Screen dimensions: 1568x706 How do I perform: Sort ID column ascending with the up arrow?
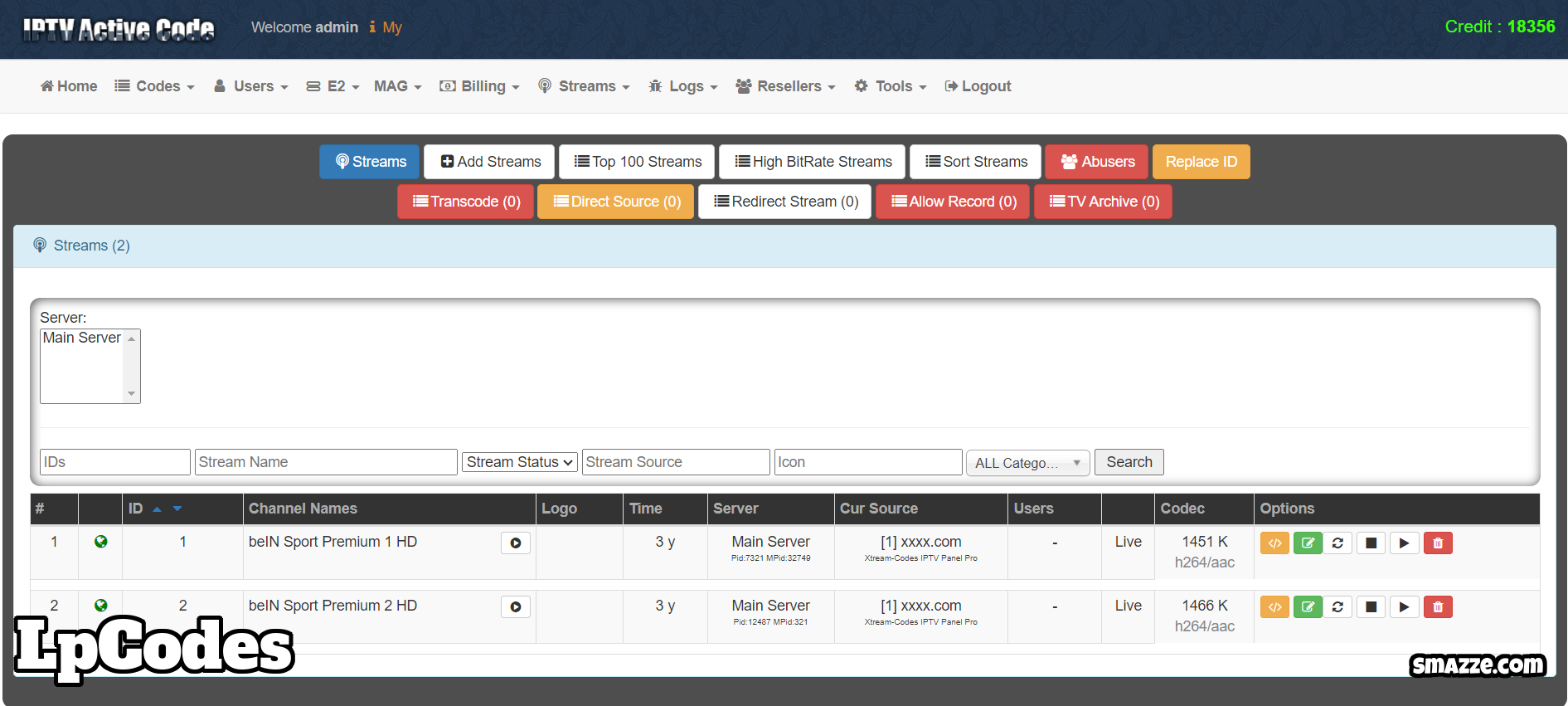[157, 509]
